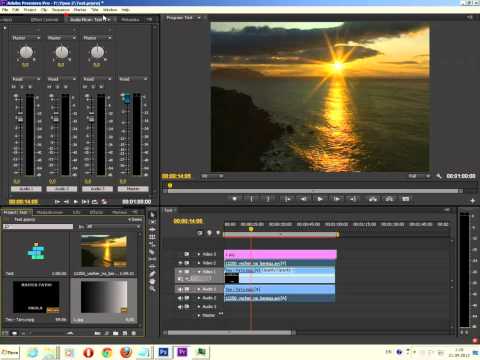Toggle Video 2 track eye visibility
The height and width of the screenshot is (360, 480).
click(x=180, y=263)
